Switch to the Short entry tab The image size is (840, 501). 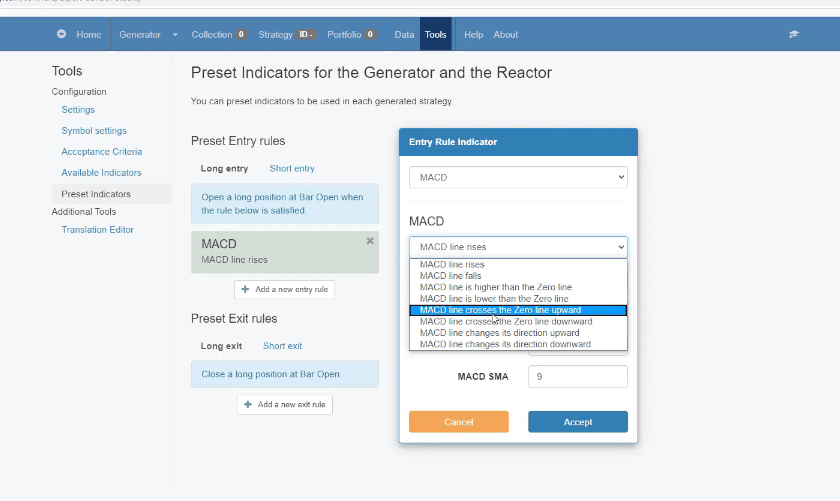(292, 169)
